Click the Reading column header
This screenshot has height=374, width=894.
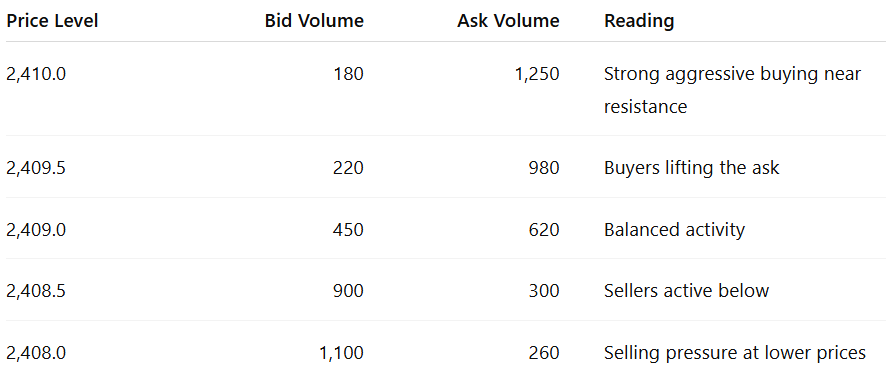(639, 22)
